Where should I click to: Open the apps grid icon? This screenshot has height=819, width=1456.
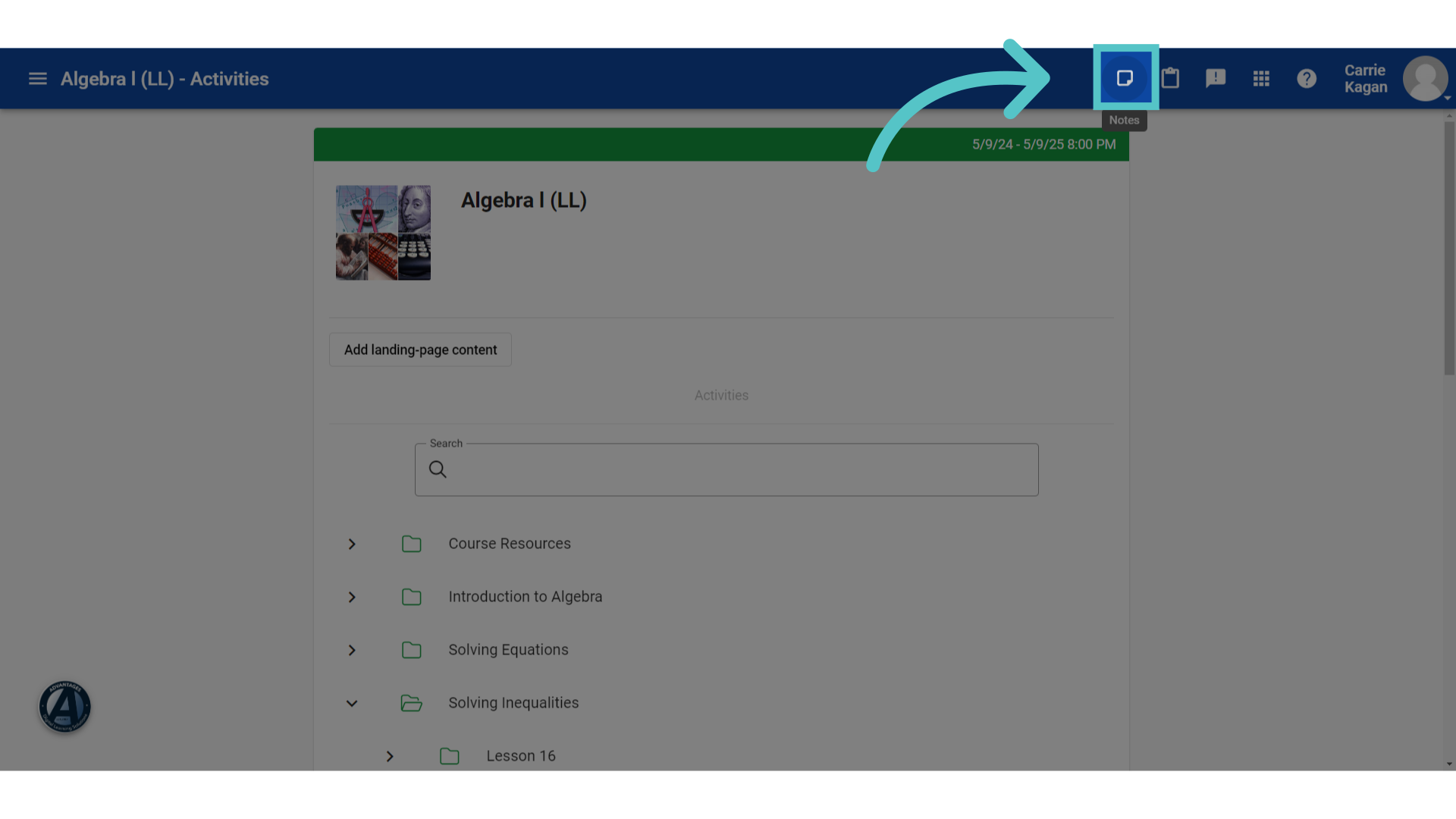pyautogui.click(x=1261, y=78)
